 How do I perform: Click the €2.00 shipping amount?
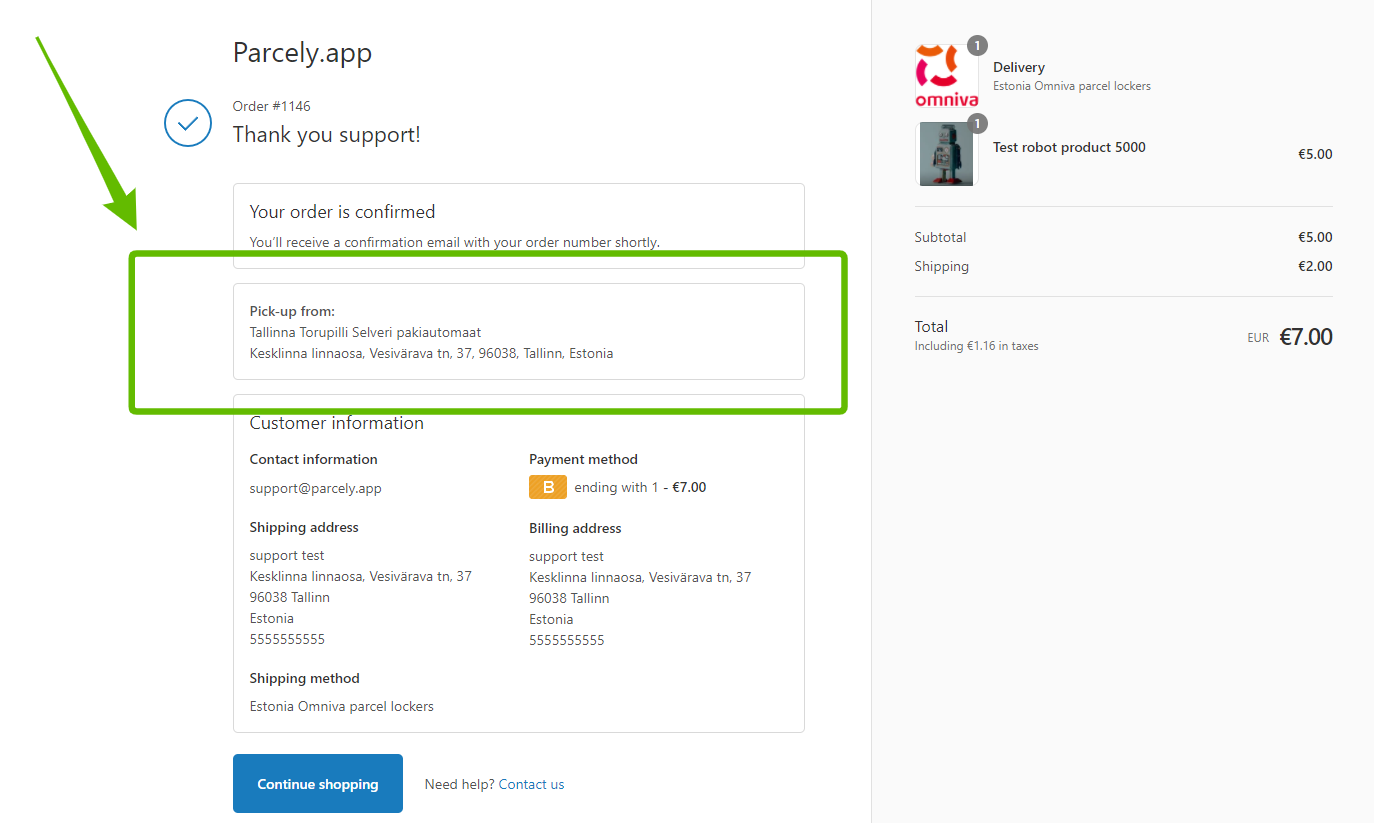pos(1315,266)
